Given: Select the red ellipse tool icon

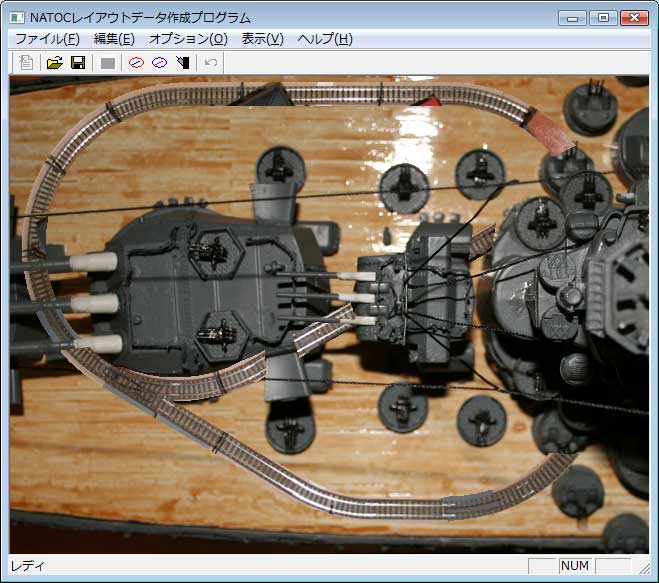Looking at the screenshot, I should [136, 63].
